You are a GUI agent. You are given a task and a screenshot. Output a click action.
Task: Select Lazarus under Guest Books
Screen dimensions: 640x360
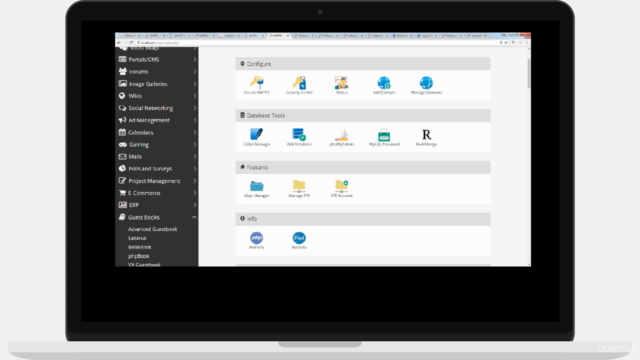click(x=137, y=238)
